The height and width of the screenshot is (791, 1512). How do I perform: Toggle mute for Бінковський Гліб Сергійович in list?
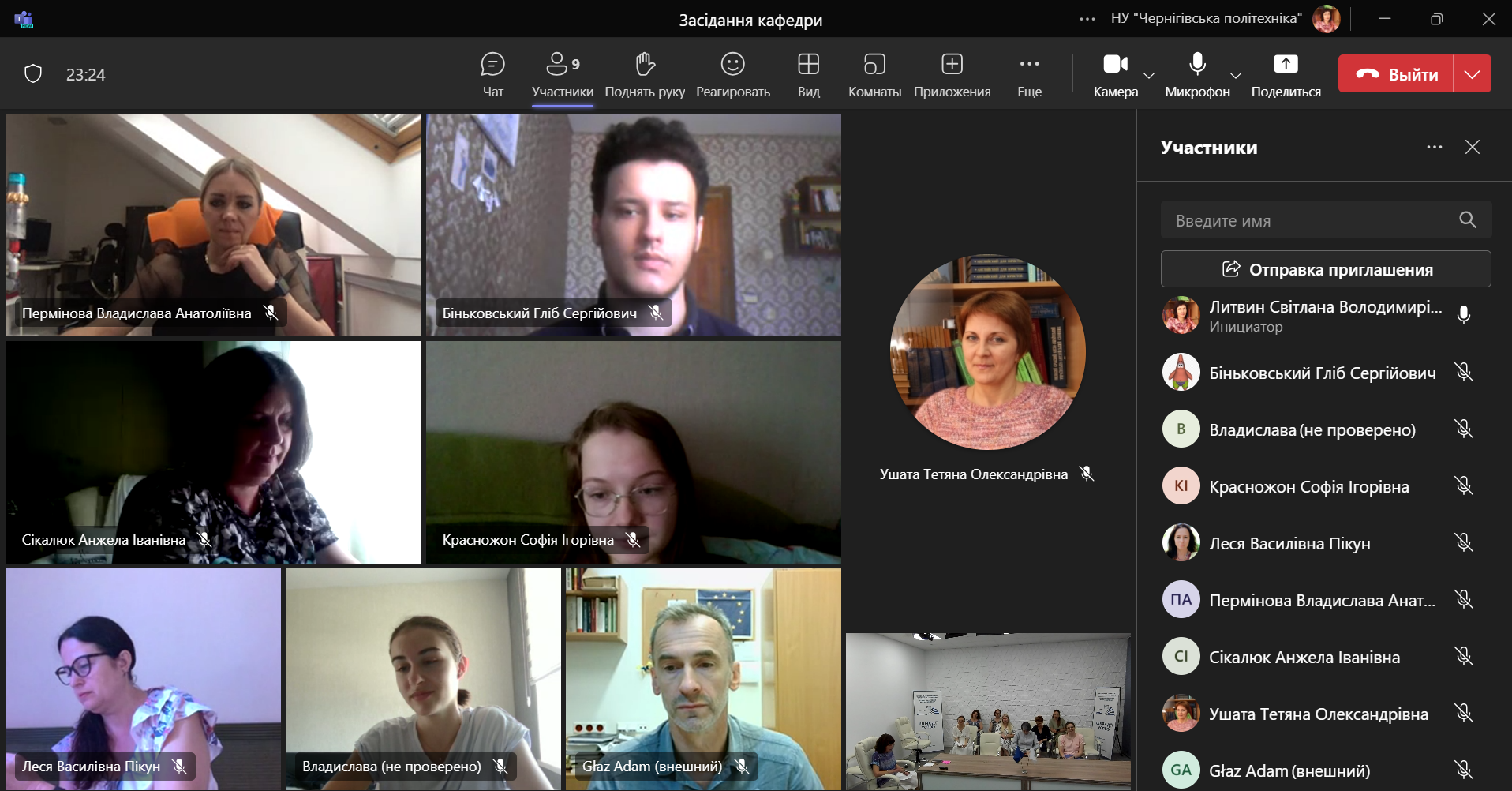[1464, 373]
